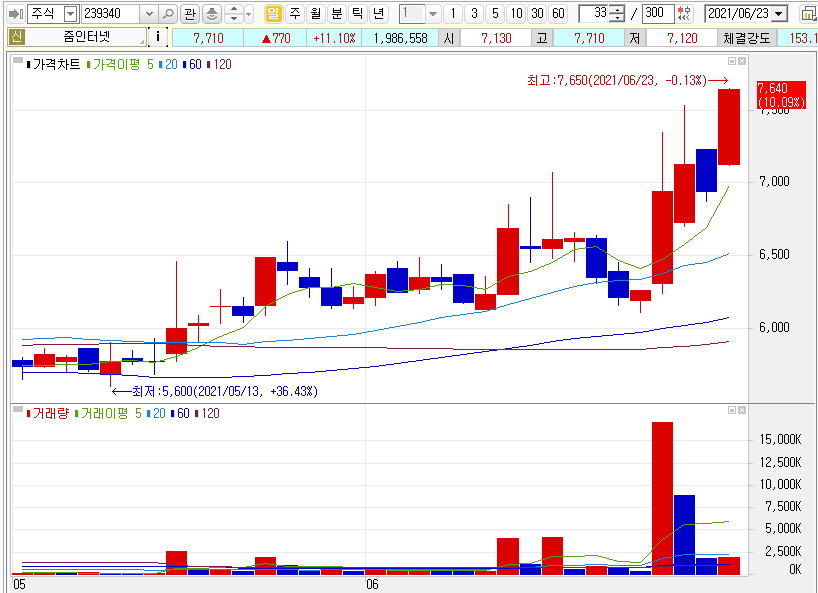Open the interval value combo box
Screen dimensions: 818x593
coord(419,14)
